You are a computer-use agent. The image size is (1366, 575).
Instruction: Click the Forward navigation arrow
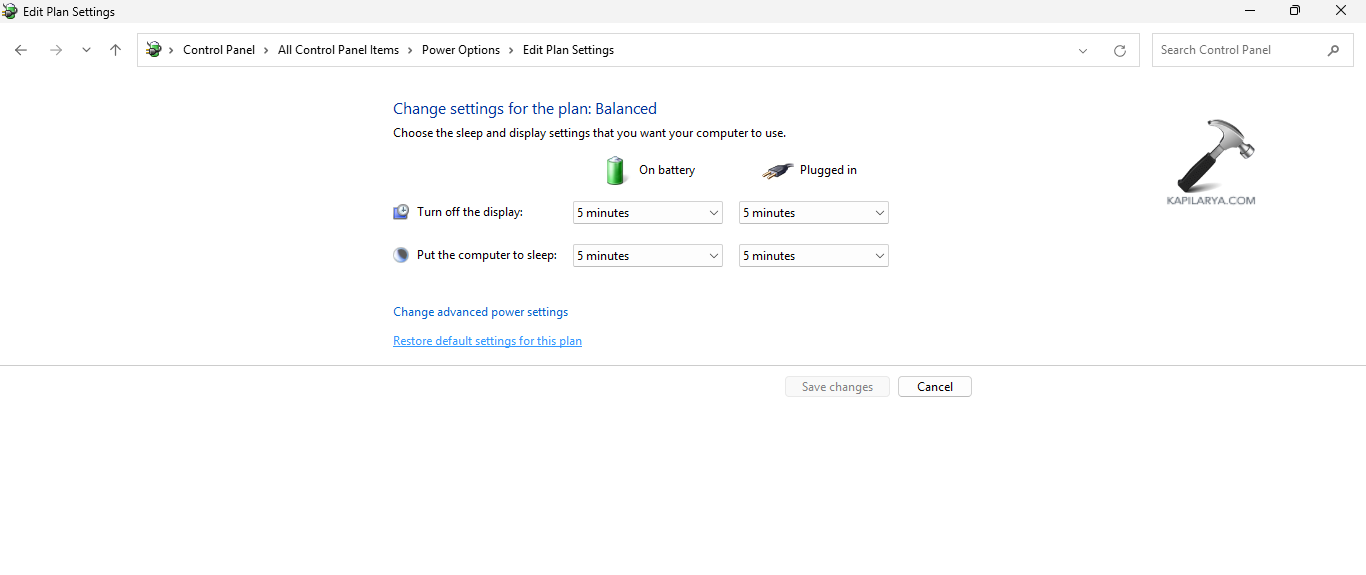(56, 50)
